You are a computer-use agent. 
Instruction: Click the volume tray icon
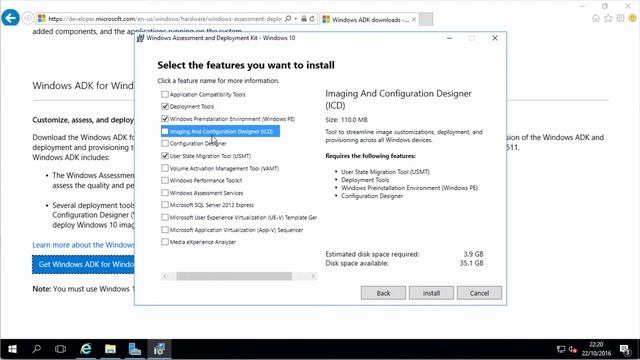[573, 349]
